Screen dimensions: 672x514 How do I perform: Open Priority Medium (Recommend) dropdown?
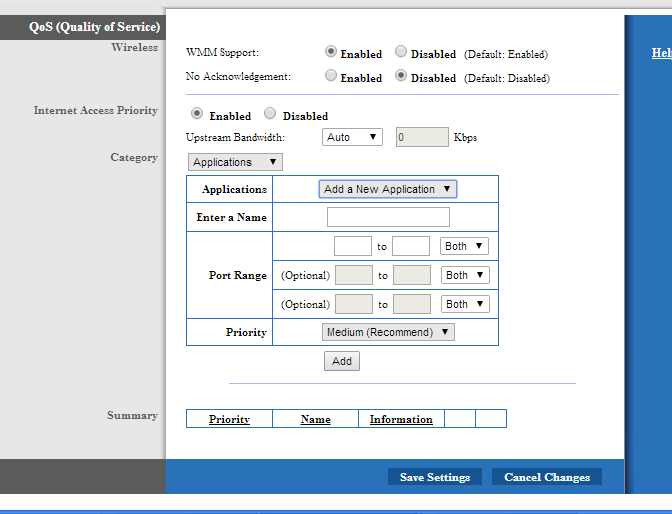(x=388, y=332)
